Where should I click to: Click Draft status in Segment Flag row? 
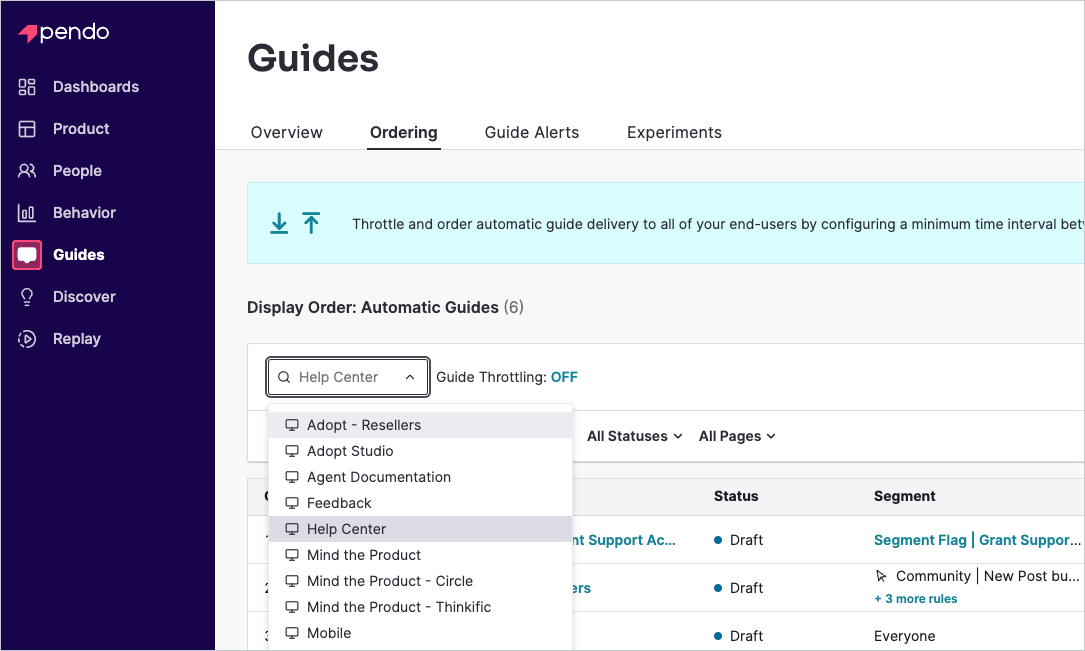(738, 540)
